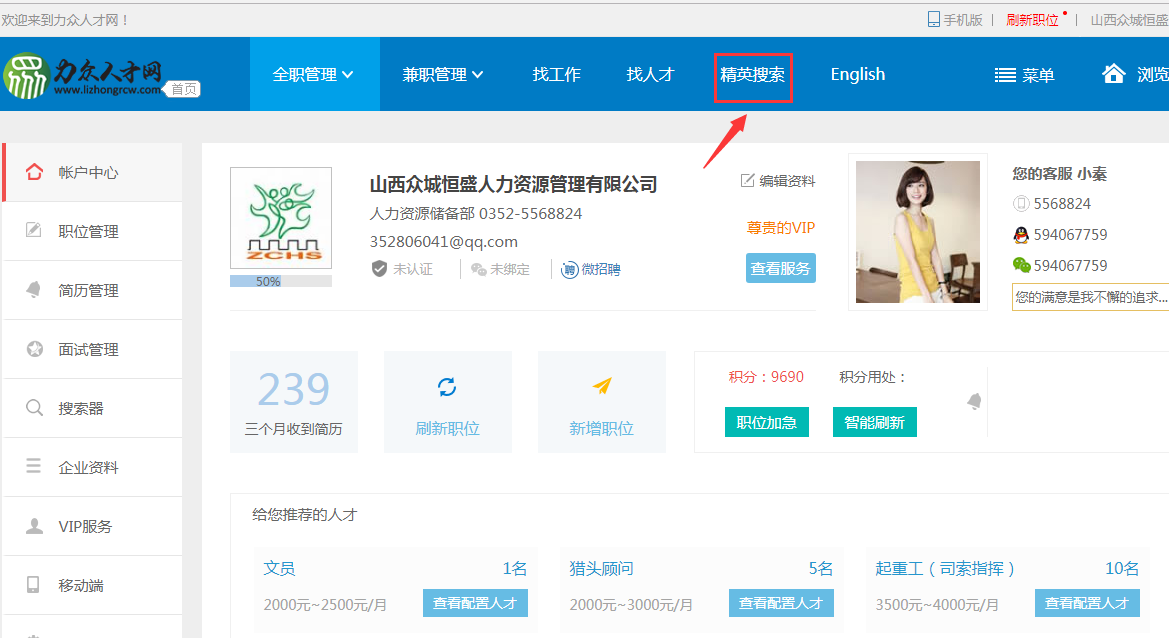Image resolution: width=1169 pixels, height=638 pixels.
Task: Click 查看配置人才 for 起重工
Action: [x=1087, y=603]
